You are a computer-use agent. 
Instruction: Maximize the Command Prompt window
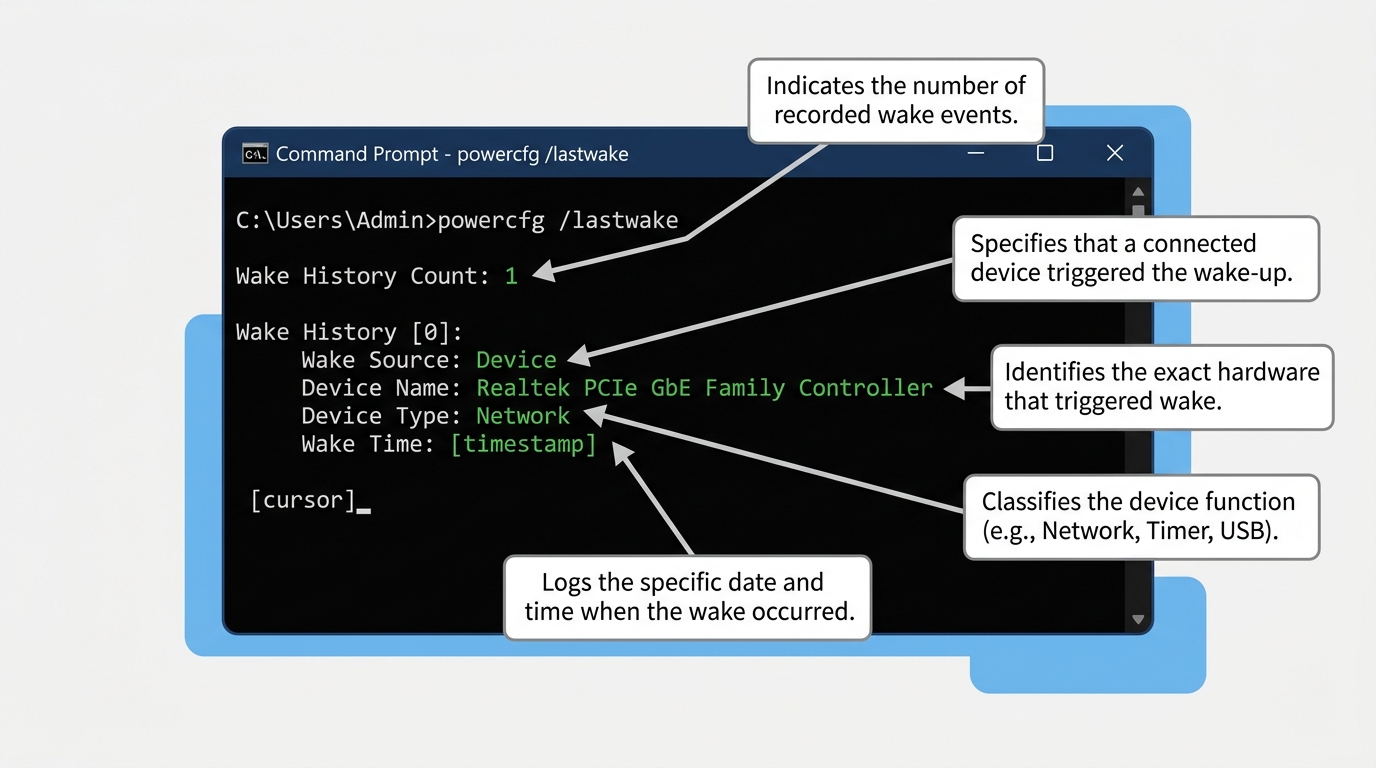(1045, 153)
